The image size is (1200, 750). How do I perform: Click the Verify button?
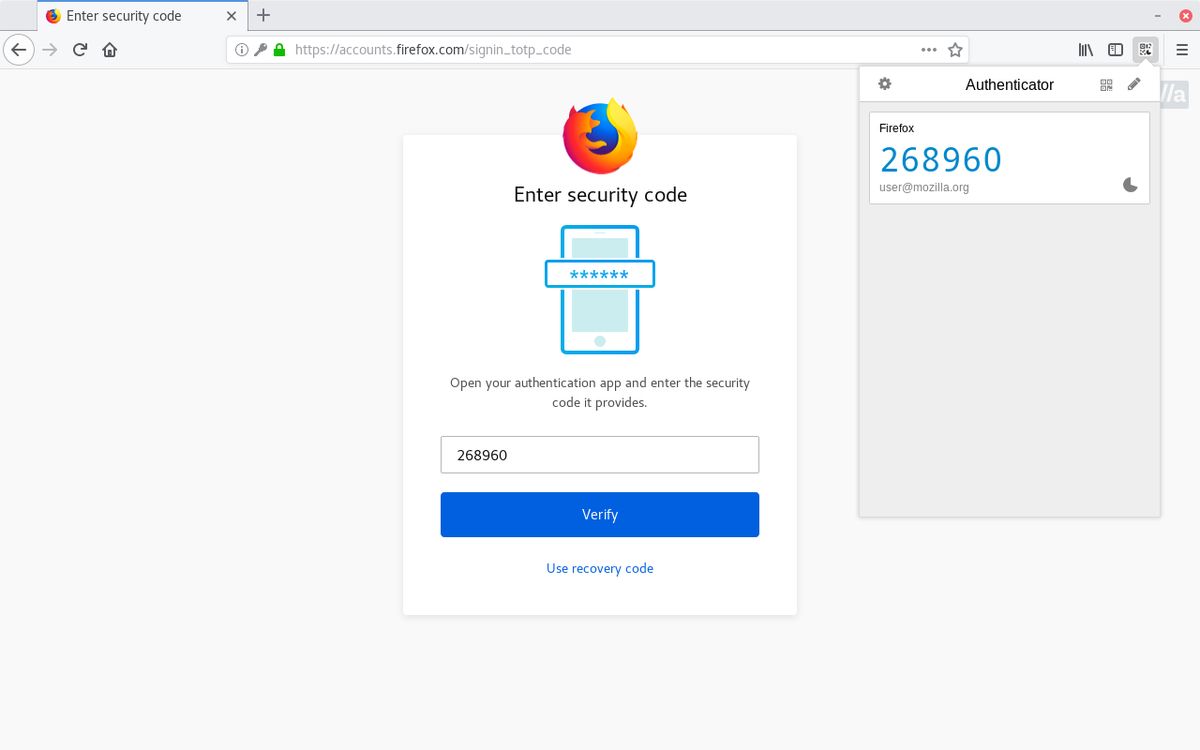599,514
